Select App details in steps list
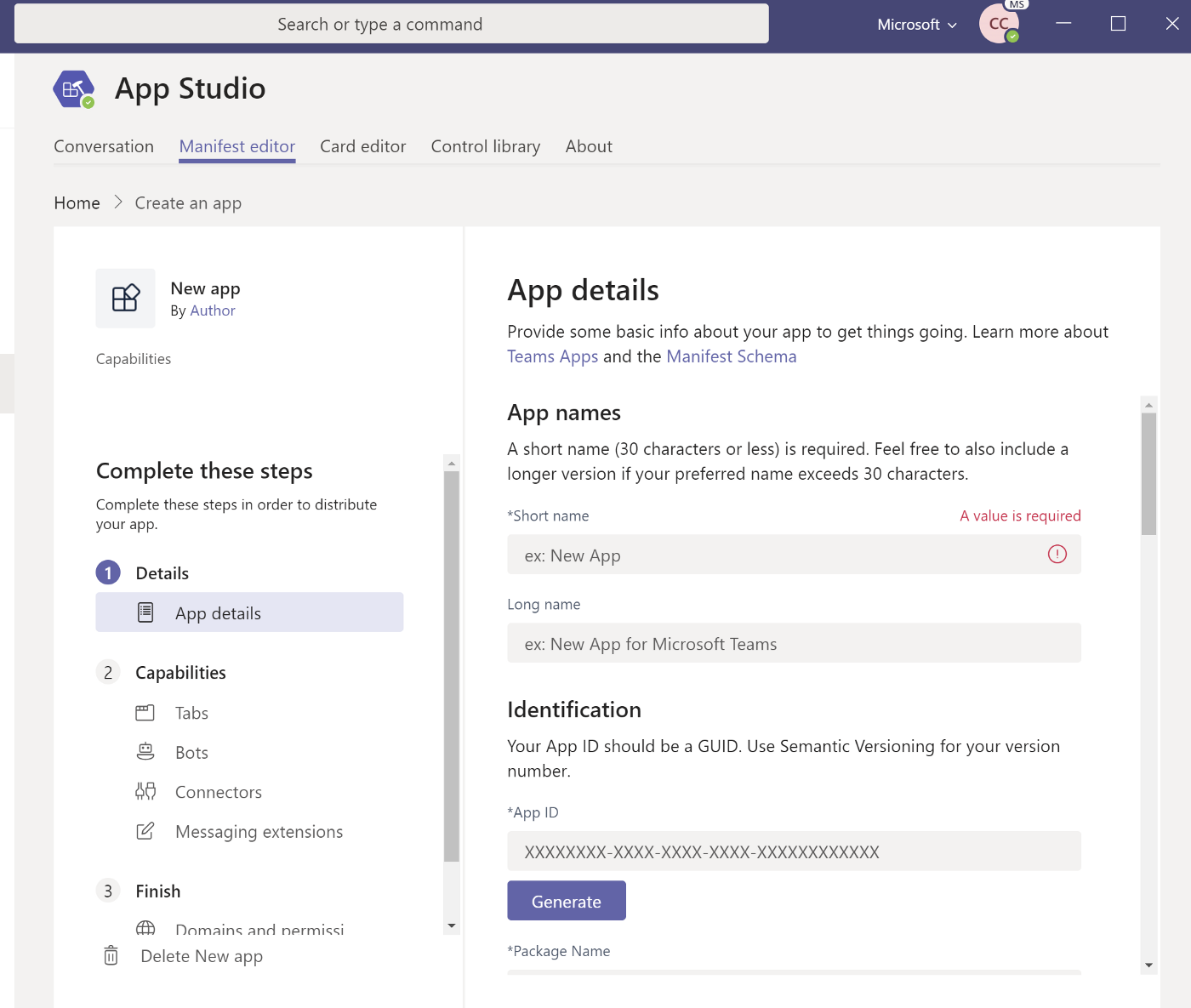This screenshot has height=1008, width=1191. 249,612
